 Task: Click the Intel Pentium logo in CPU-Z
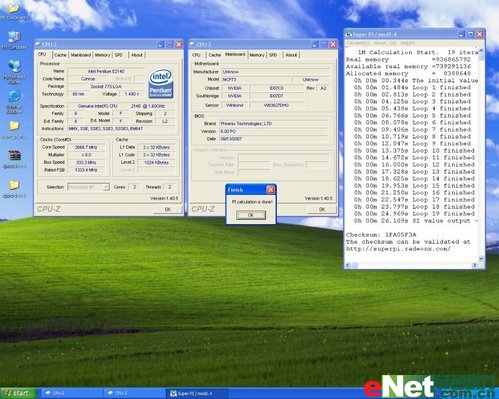[161, 83]
